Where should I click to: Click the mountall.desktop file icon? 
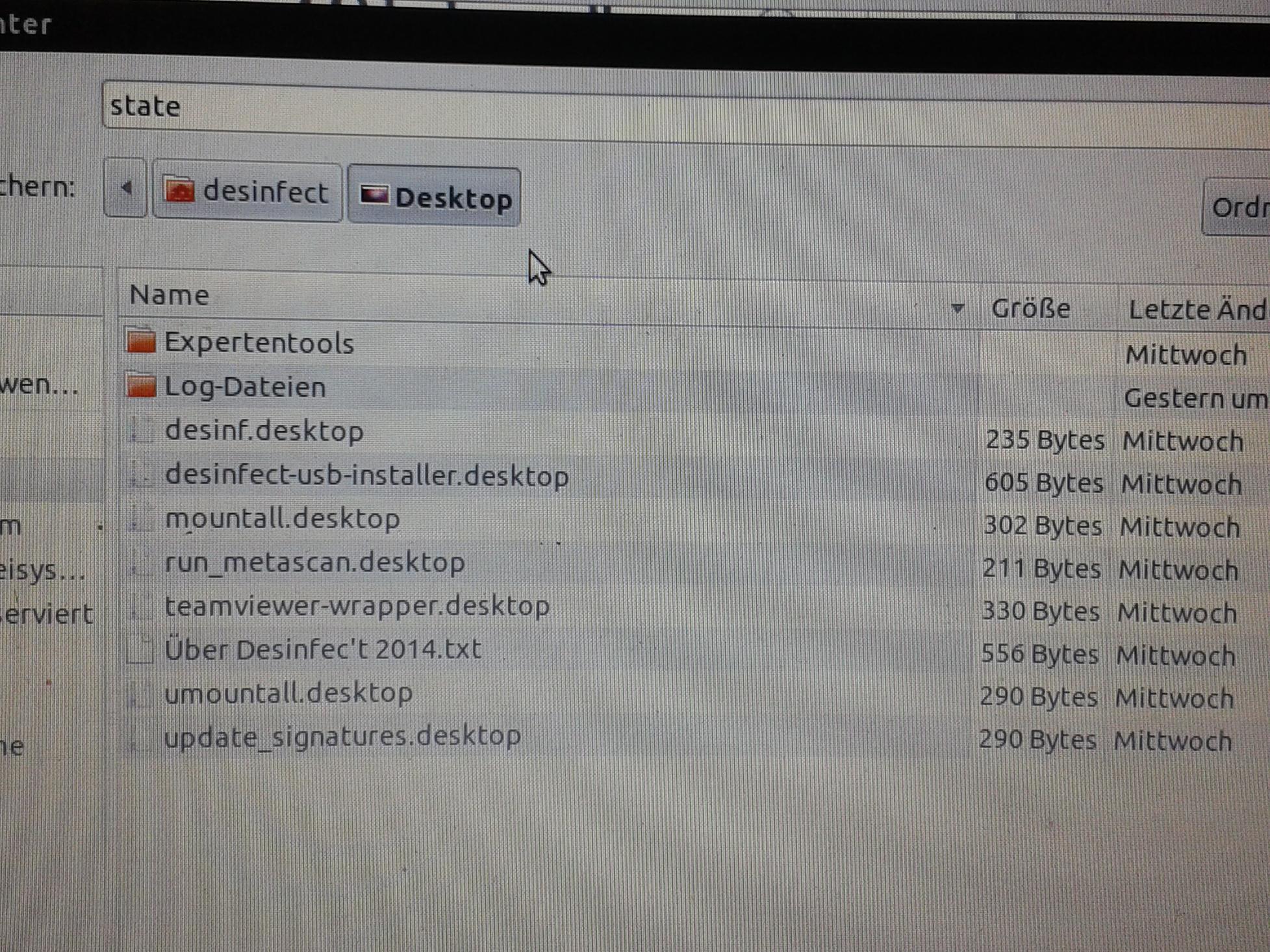click(140, 518)
